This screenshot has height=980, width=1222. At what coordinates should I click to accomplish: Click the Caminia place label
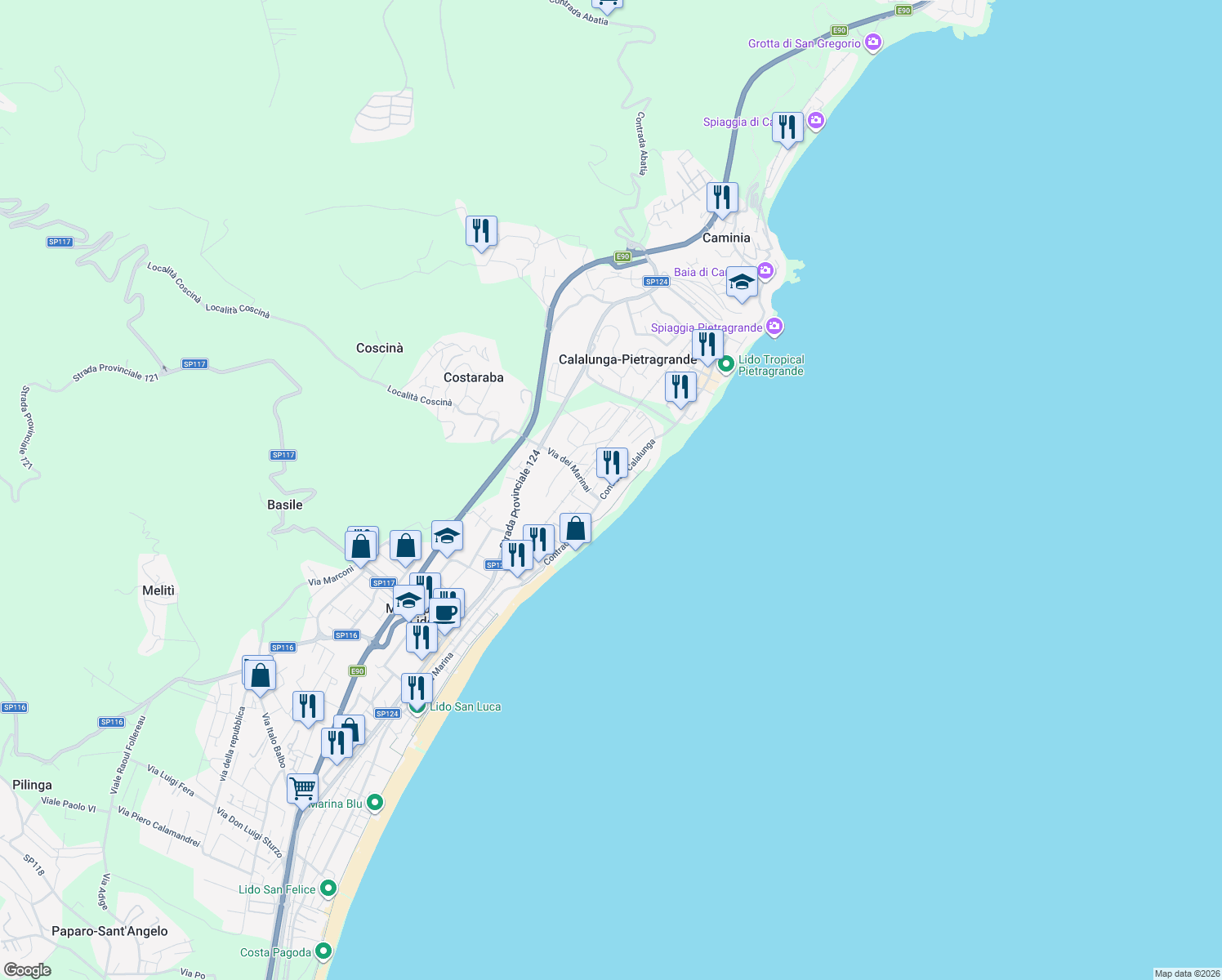coord(727,238)
